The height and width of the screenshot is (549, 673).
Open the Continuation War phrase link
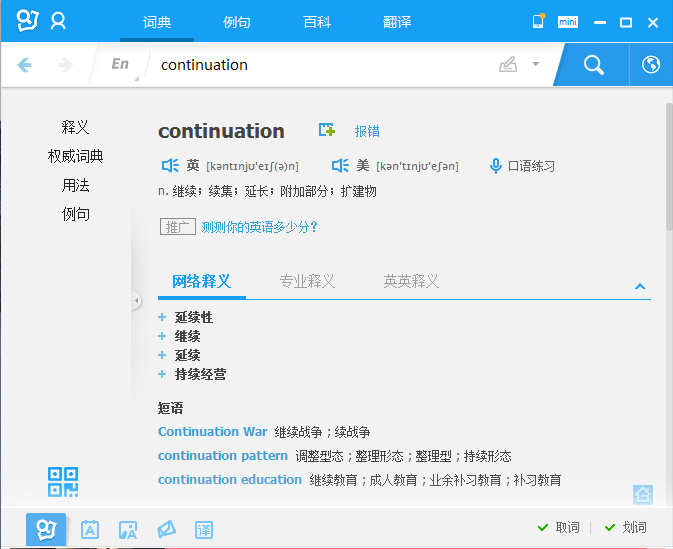click(212, 431)
